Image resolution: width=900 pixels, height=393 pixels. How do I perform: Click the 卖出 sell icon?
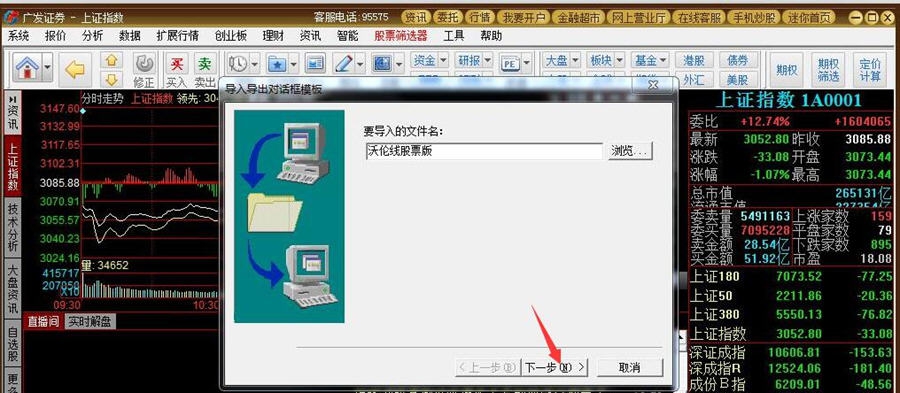point(204,69)
